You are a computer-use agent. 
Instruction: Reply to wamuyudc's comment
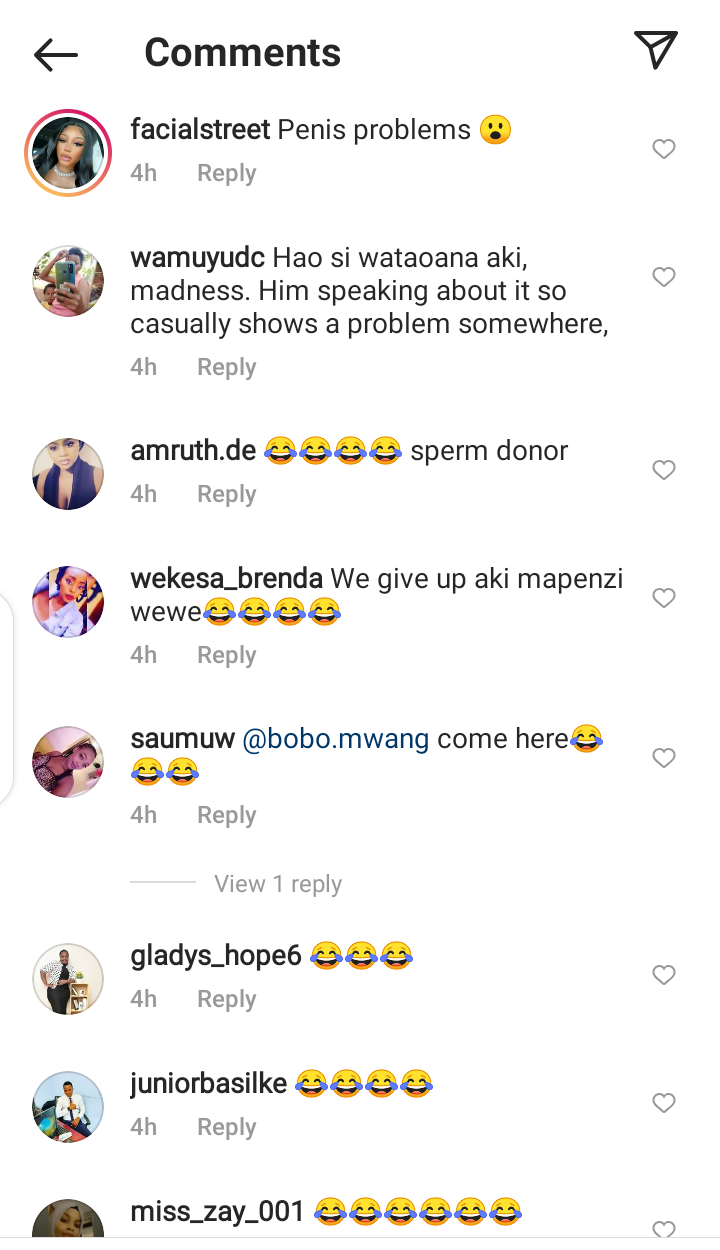(x=226, y=367)
